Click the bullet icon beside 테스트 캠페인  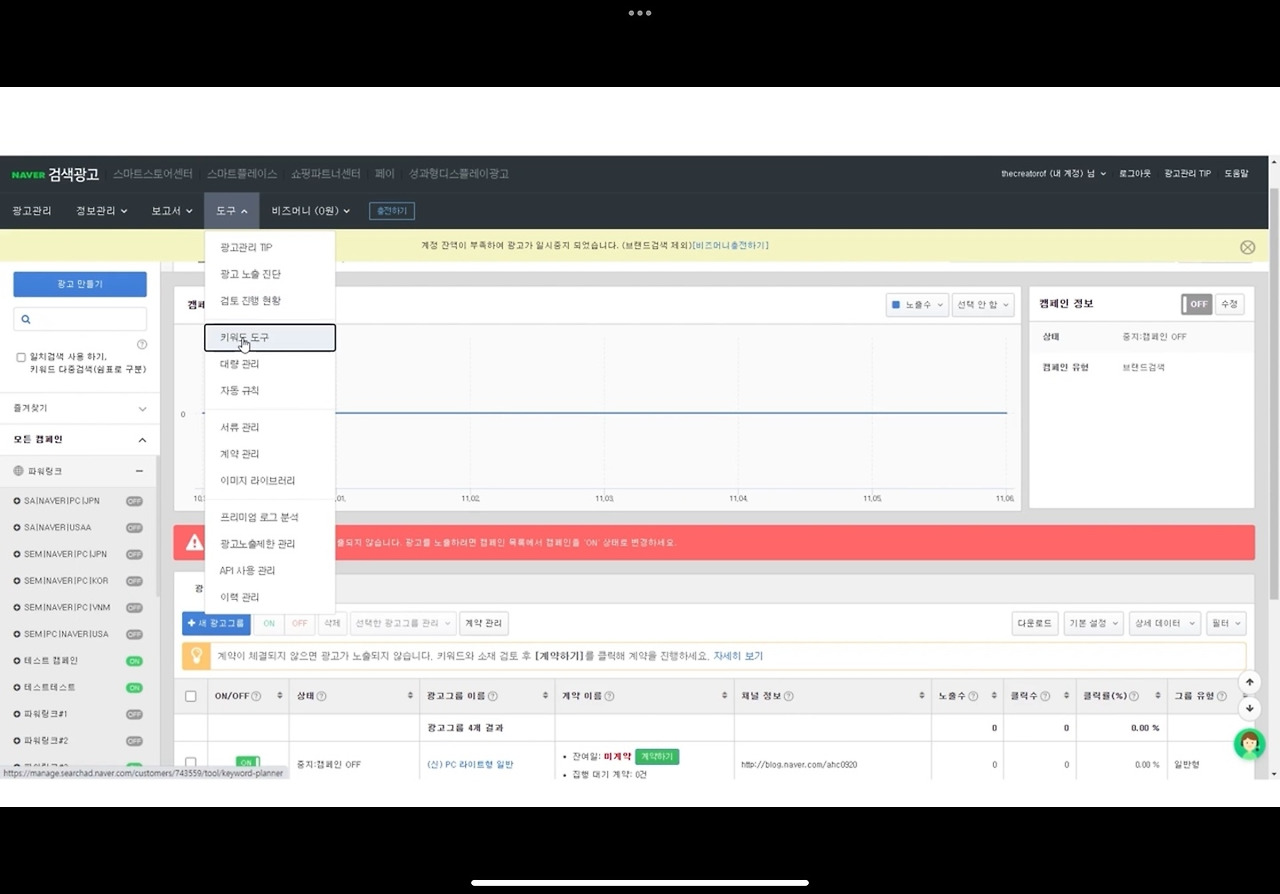(17, 661)
